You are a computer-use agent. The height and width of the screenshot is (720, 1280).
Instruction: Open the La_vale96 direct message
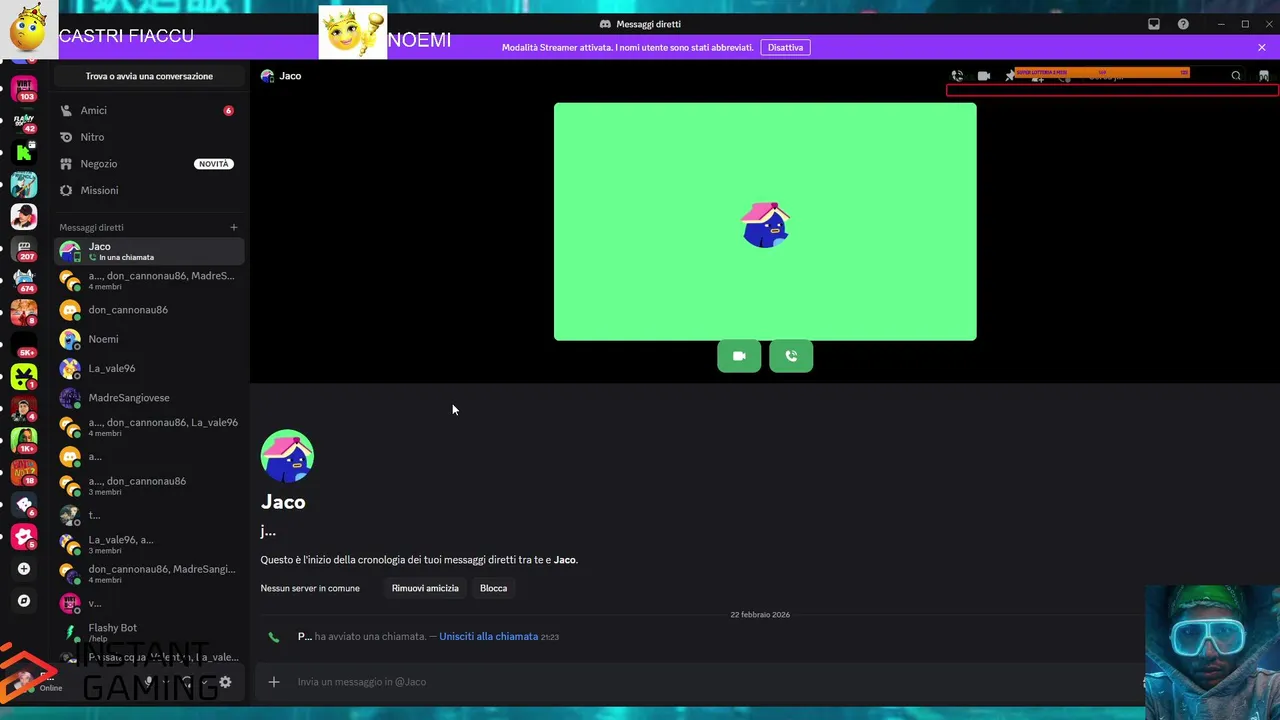point(148,368)
